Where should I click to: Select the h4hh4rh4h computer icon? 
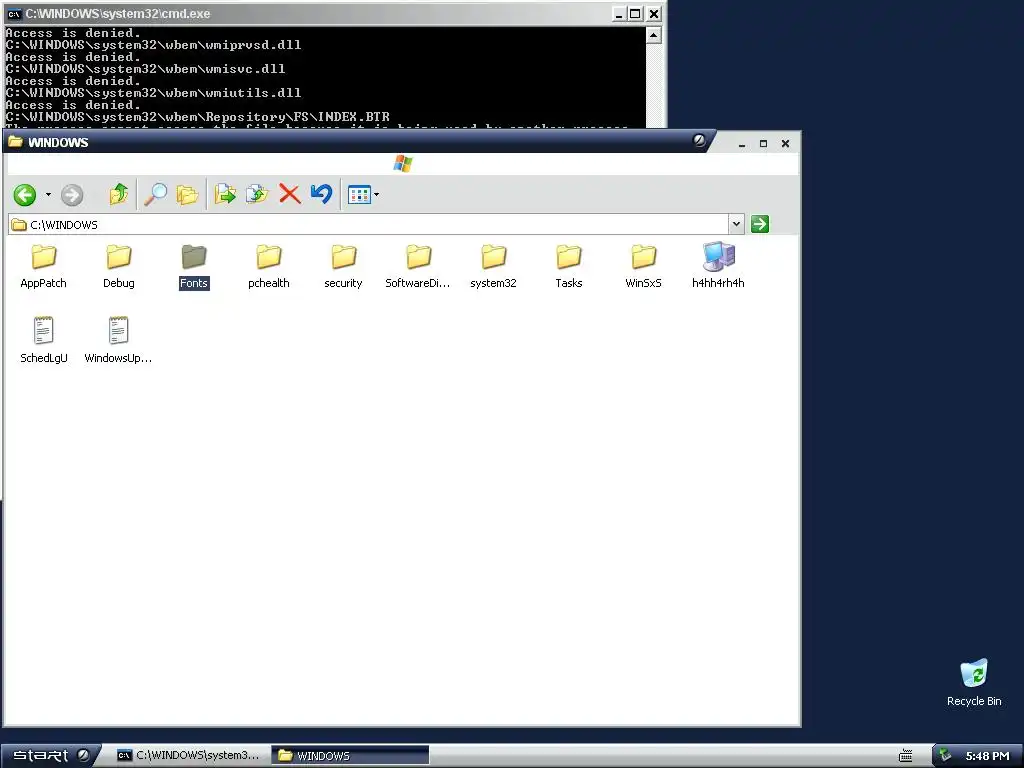click(718, 266)
